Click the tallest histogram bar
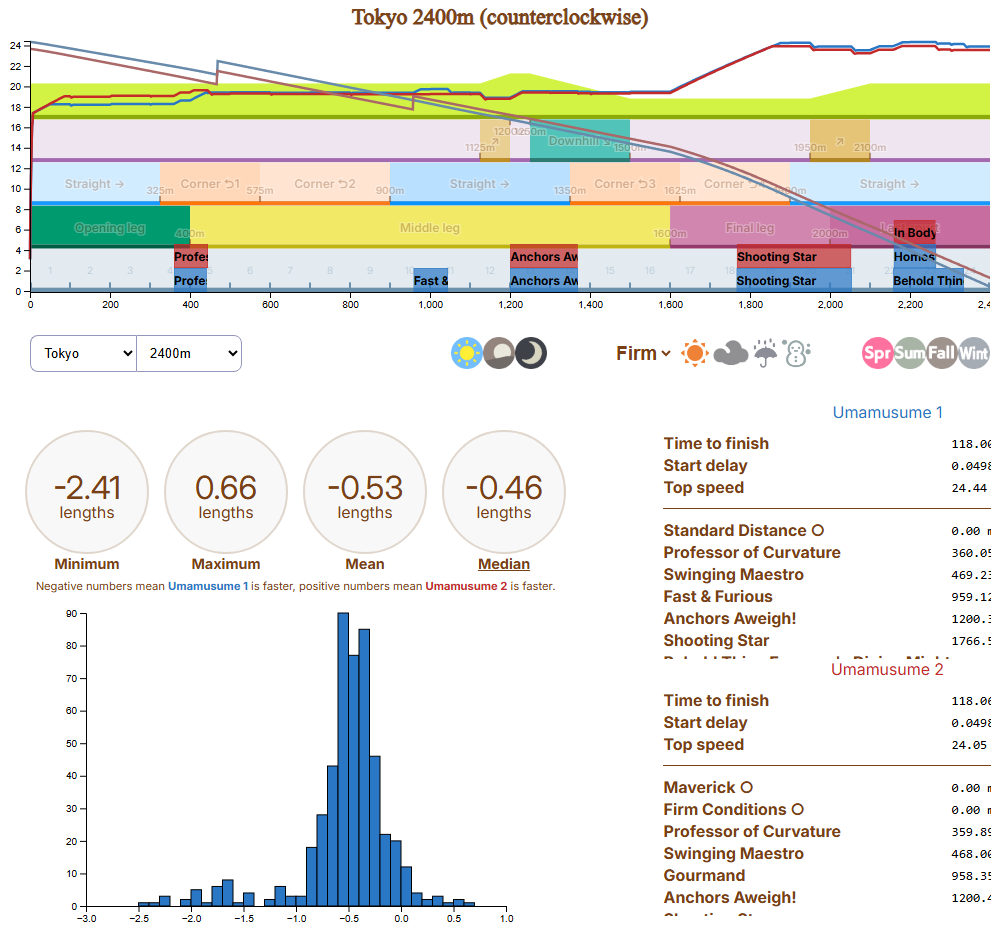Screen dimensions: 991x946 pyautogui.click(x=343, y=759)
